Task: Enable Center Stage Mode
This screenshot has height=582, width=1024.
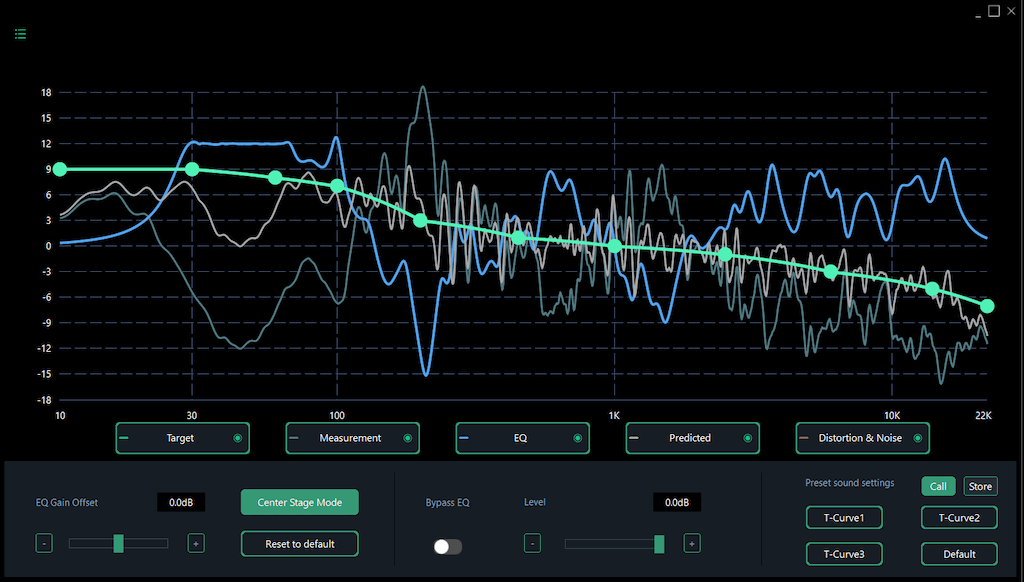Action: click(x=299, y=502)
